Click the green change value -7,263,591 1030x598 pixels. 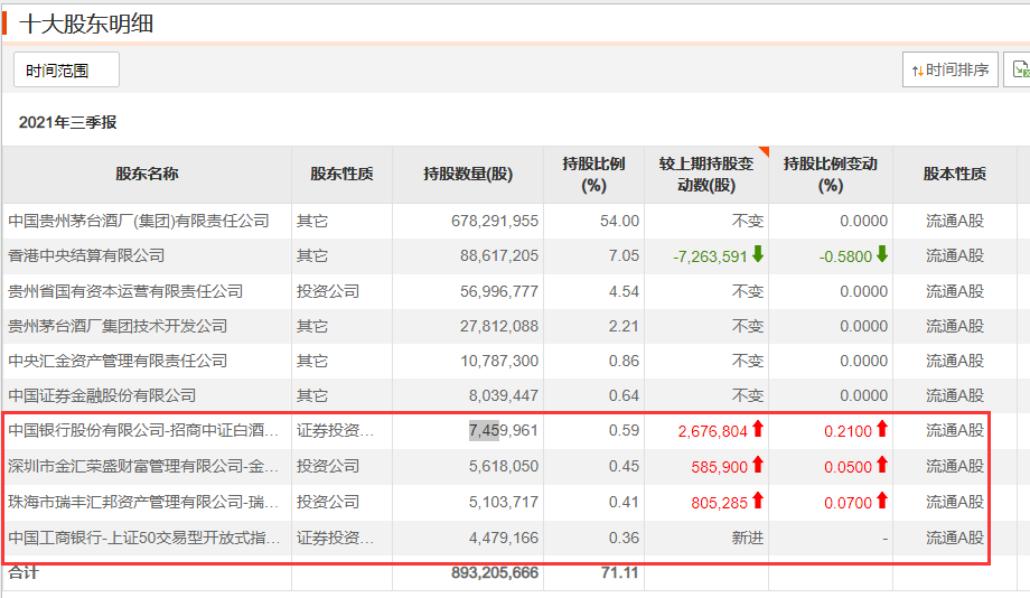[710, 256]
